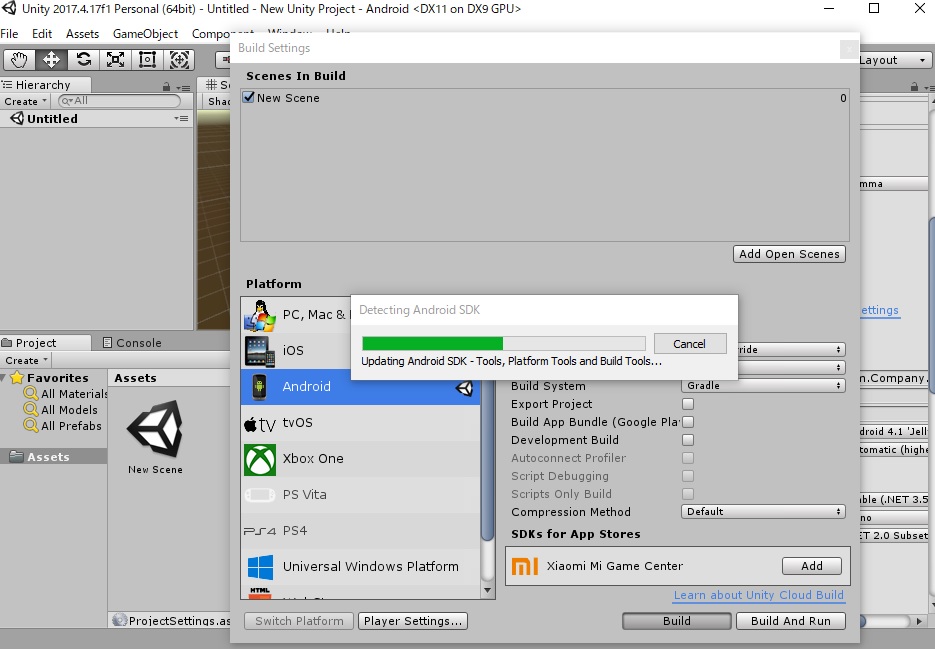Screen dimensions: 935x649
Task: Click the All Prefabs search icon
Action: (30, 425)
